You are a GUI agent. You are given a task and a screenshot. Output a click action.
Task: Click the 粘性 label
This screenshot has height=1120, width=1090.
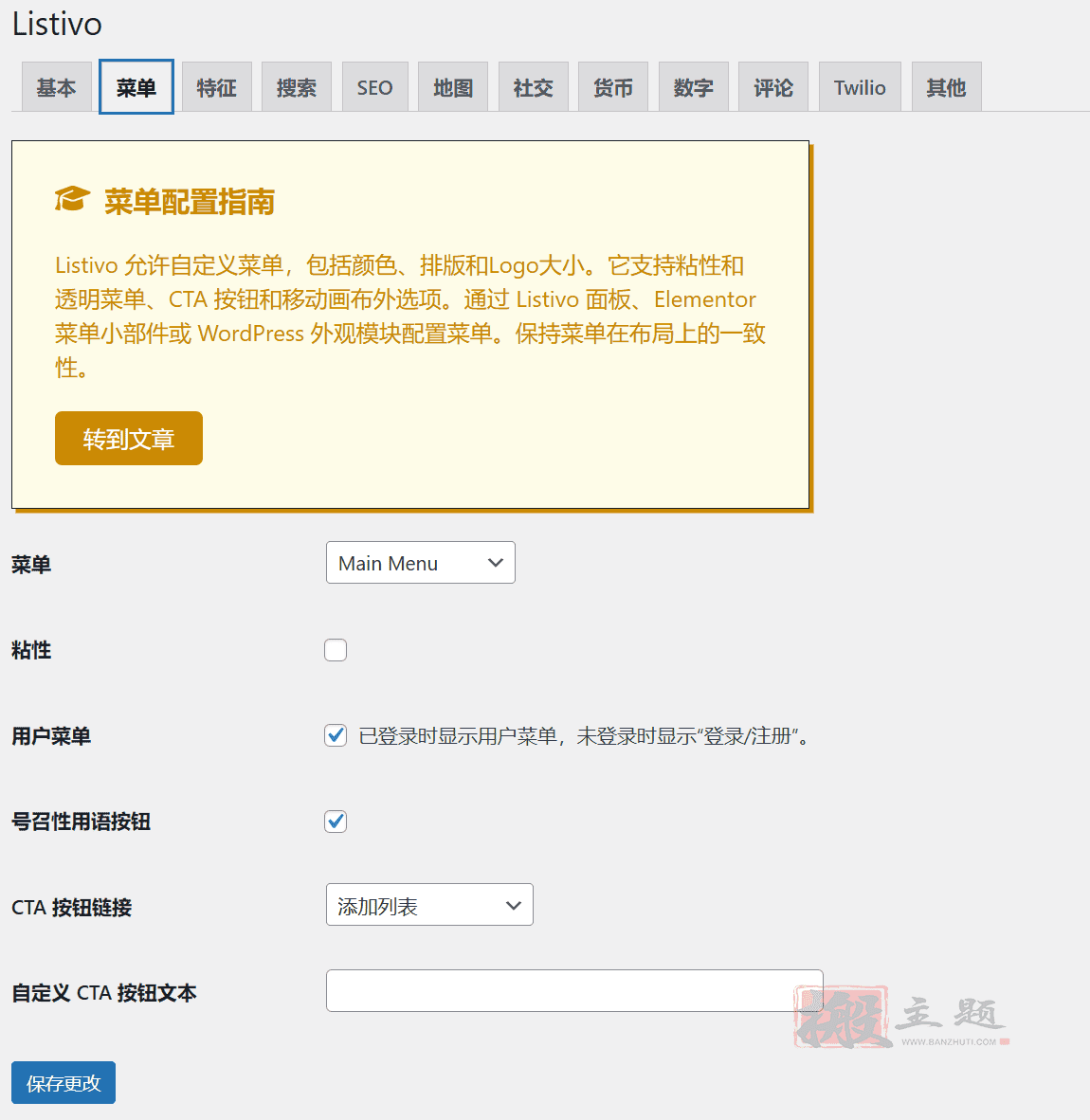point(31,650)
